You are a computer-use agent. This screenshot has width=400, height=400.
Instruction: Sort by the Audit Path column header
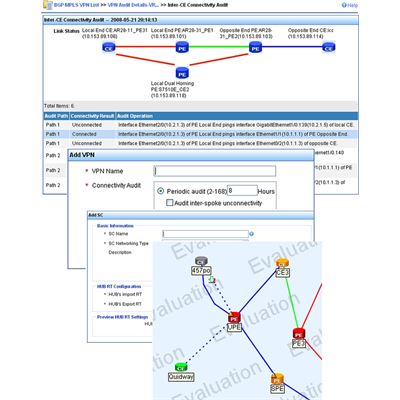(x=56, y=116)
